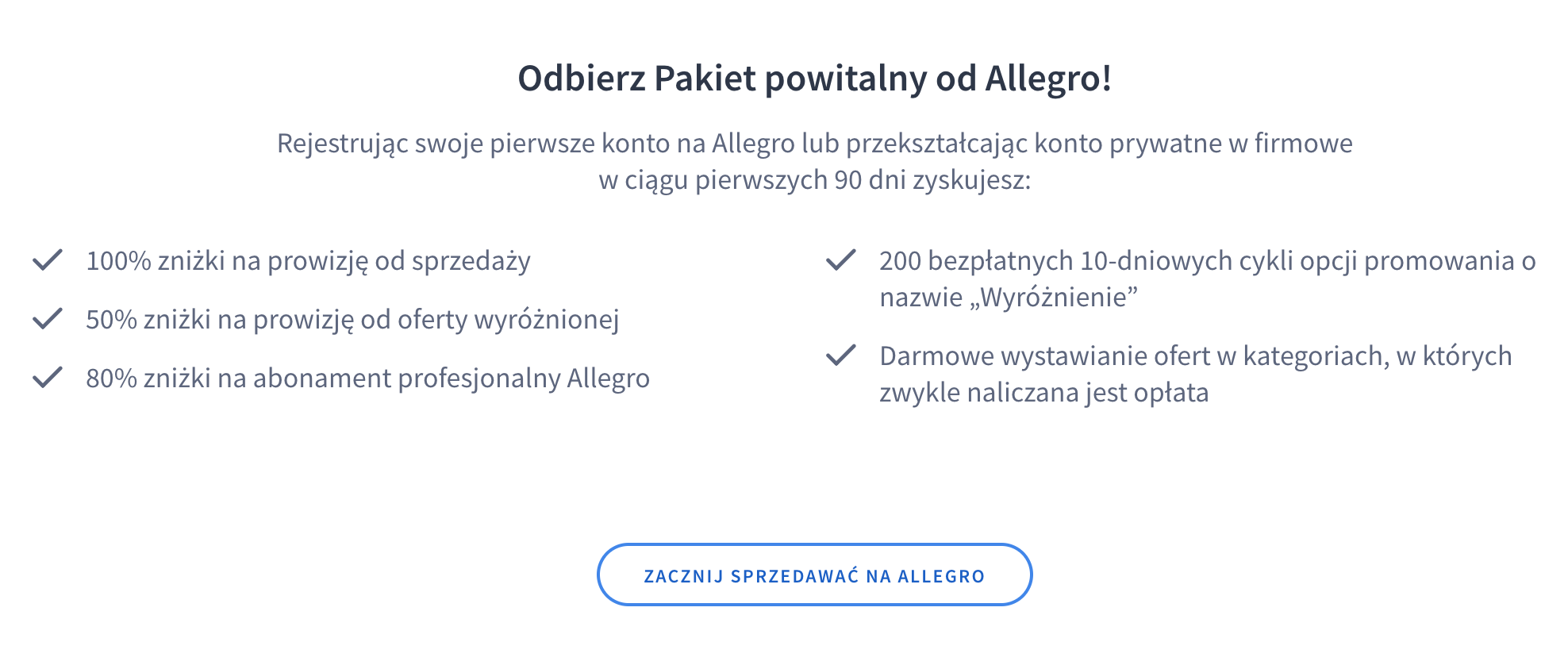Image resolution: width=1568 pixels, height=665 pixels.
Task: Click the heading Odbierz Pakiet powitalny od Allegro!
Action: pyautogui.click(x=814, y=79)
